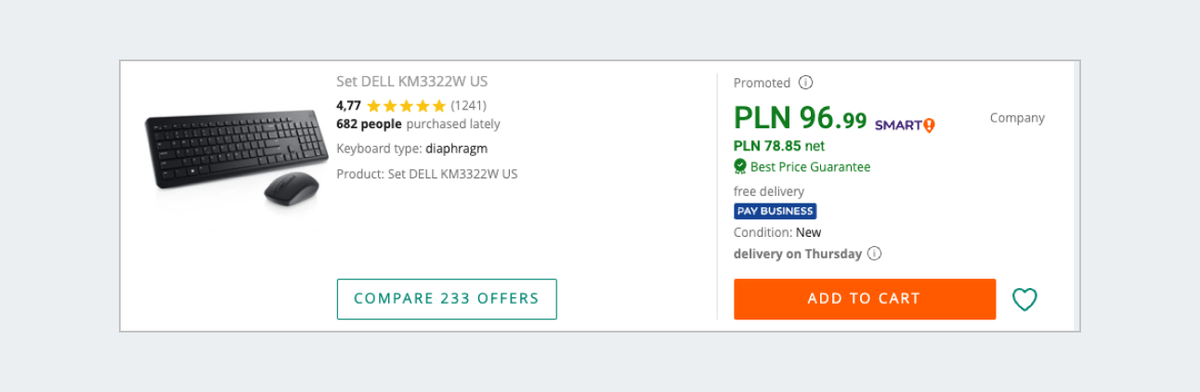Screen dimensions: 1200x392
Task: Click the Best Price Guarantee text
Action: click(x=810, y=167)
